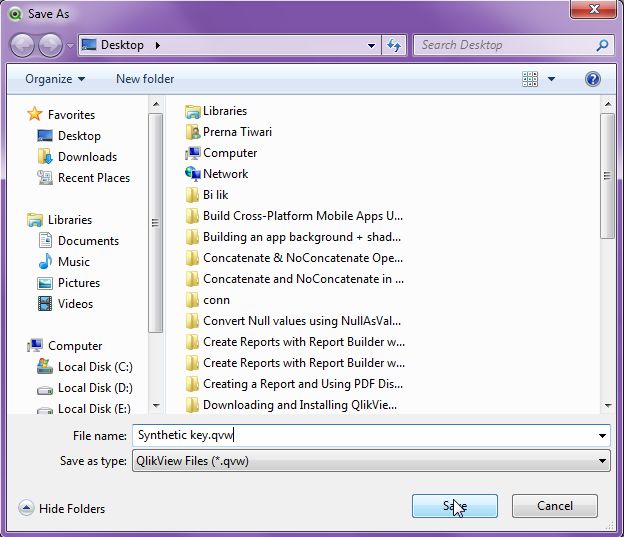Click the navigation pane scroll down arrow

[x=156, y=406]
